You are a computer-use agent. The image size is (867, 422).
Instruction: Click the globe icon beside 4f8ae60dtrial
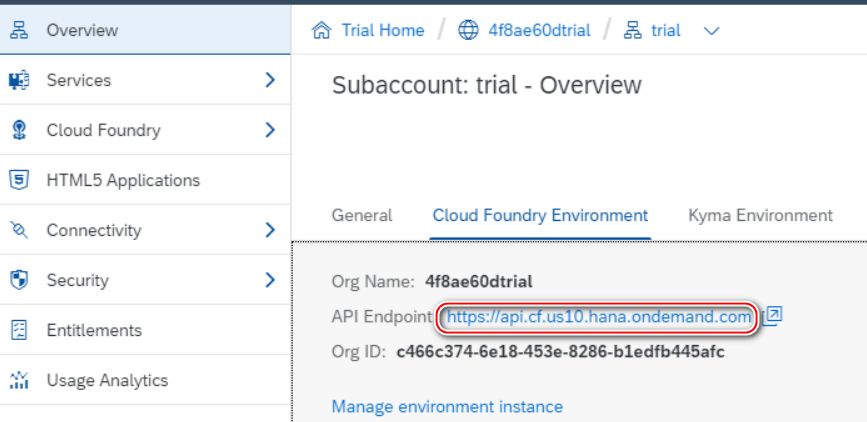click(x=468, y=30)
